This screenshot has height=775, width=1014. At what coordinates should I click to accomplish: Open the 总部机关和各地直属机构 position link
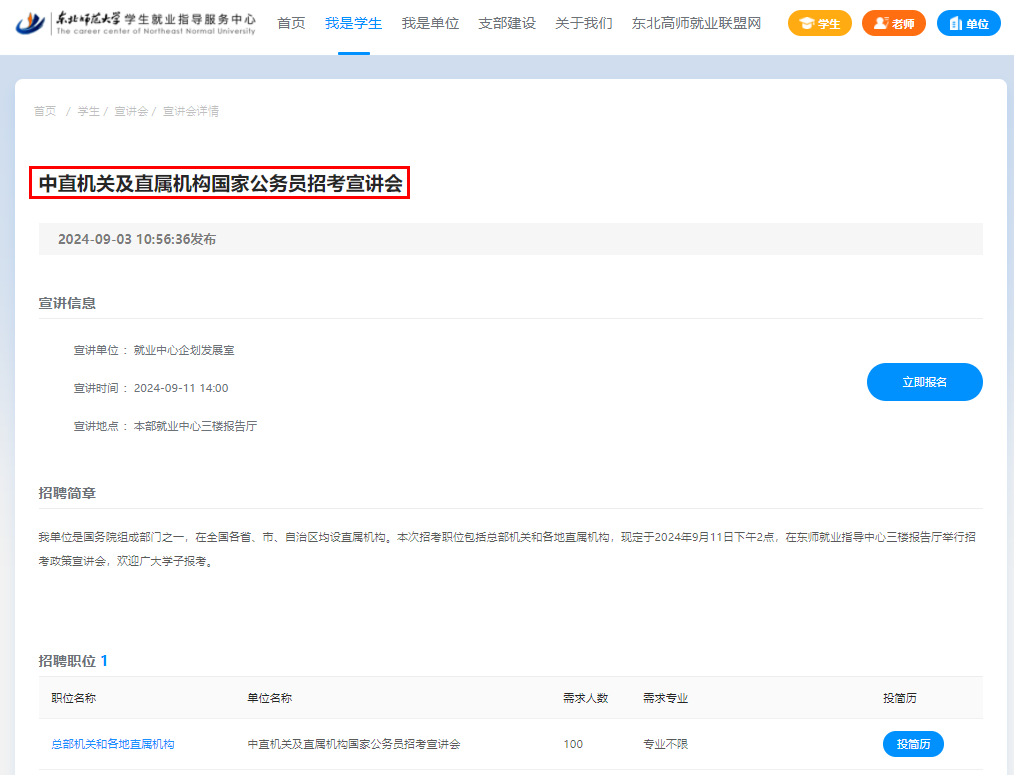pyautogui.click(x=113, y=744)
